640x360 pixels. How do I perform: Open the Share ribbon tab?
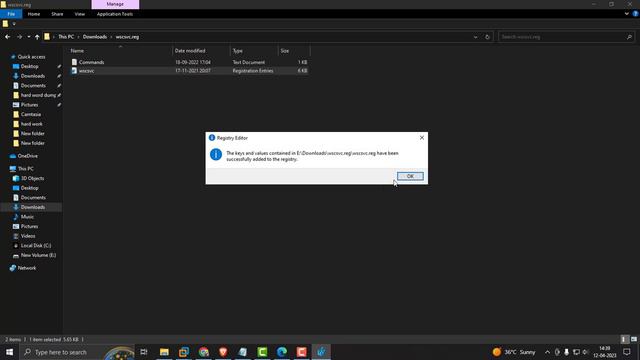tap(57, 14)
